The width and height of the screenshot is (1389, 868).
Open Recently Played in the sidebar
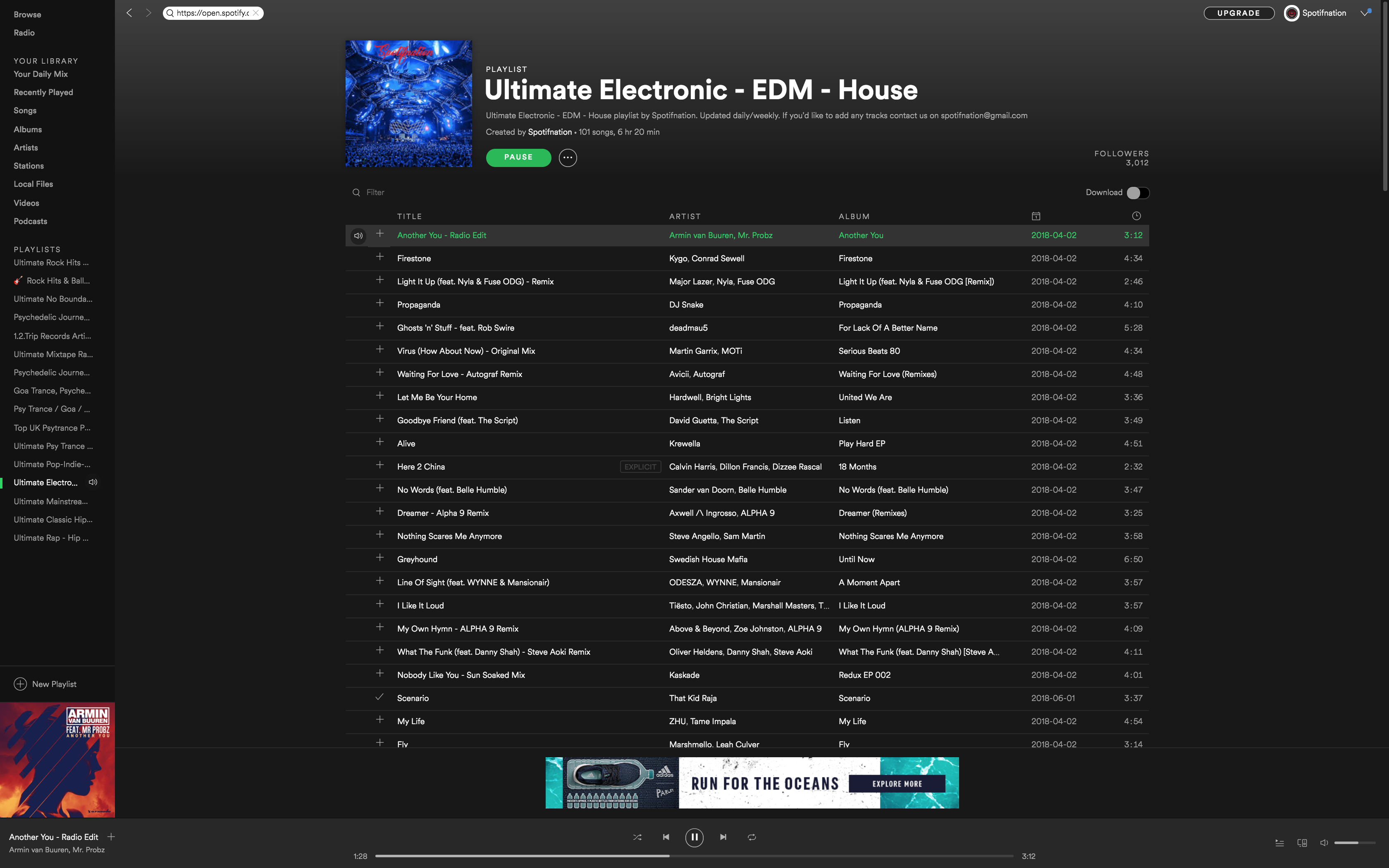[43, 93]
